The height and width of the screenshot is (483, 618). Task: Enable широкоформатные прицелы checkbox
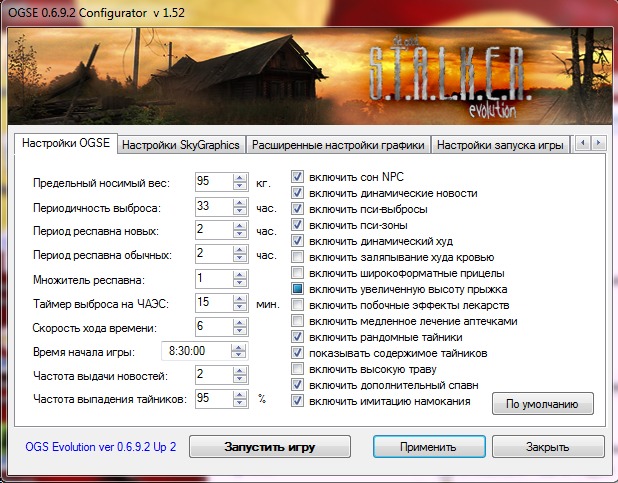coord(297,273)
